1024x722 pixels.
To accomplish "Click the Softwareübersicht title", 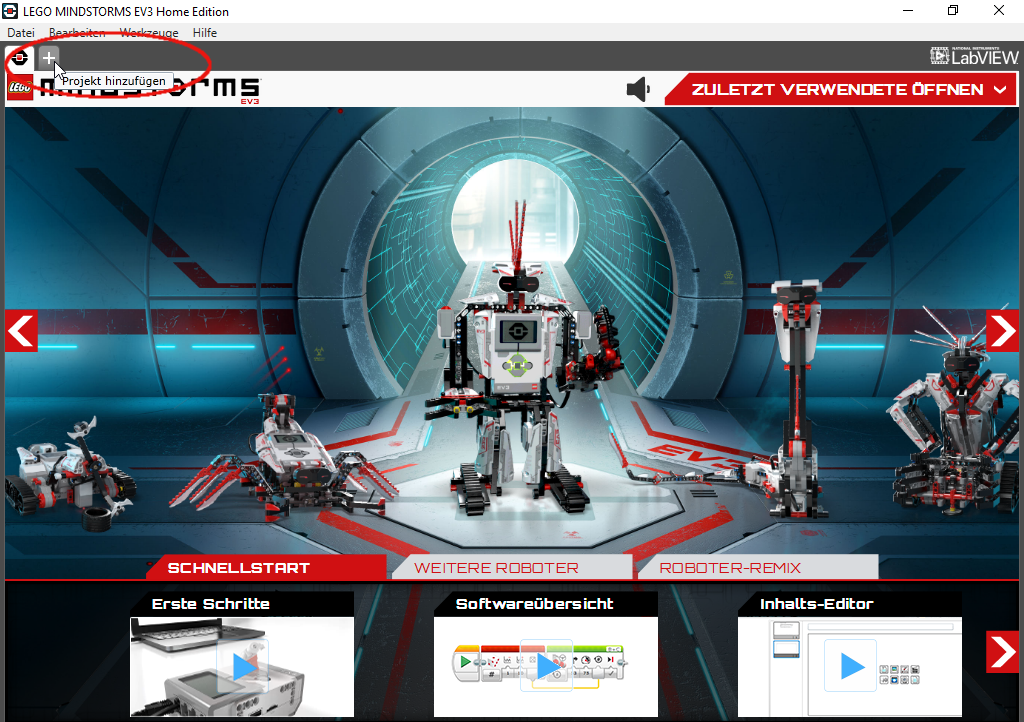I will click(x=534, y=604).
